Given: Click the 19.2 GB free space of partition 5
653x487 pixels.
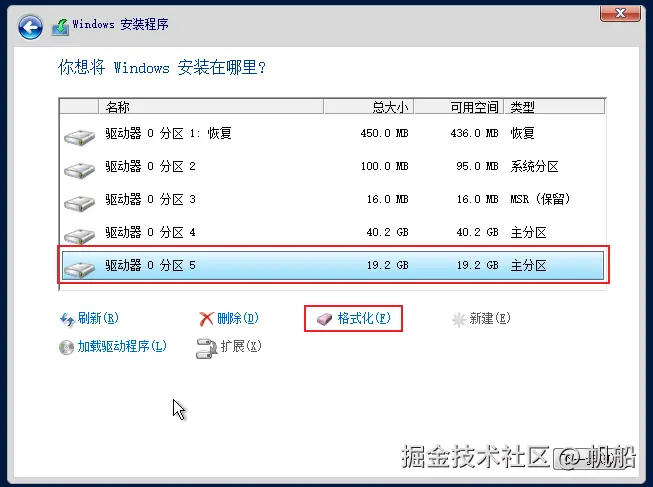Looking at the screenshot, I should point(477,265).
